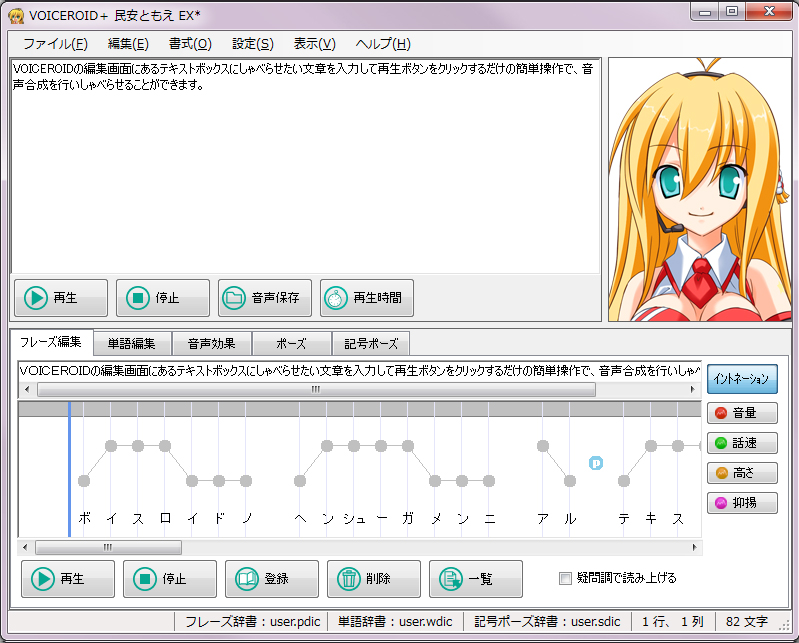Register the phrase with the 登録 button
The height and width of the screenshot is (643, 799).
pos(272,579)
